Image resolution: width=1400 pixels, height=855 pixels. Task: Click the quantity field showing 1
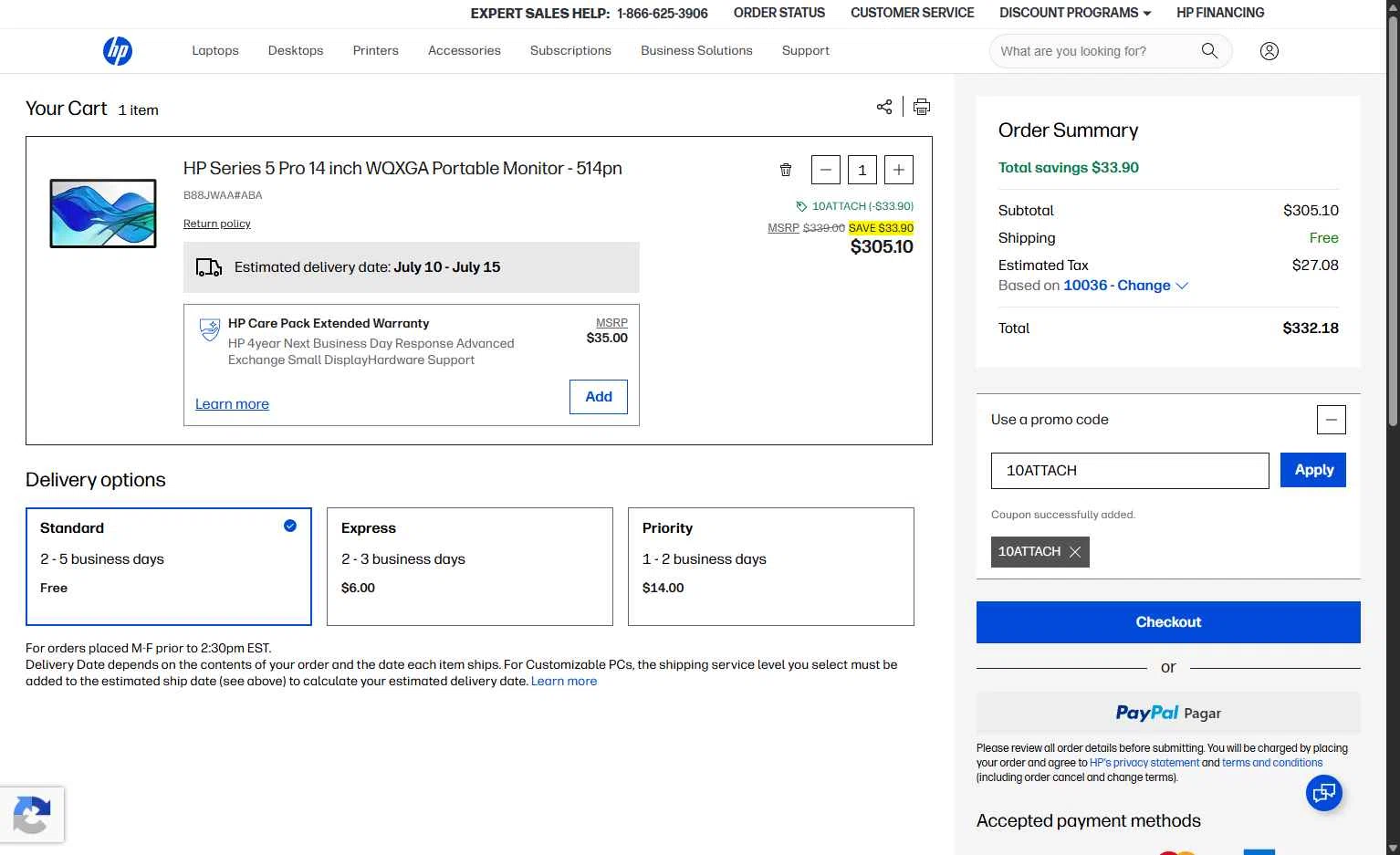point(862,170)
